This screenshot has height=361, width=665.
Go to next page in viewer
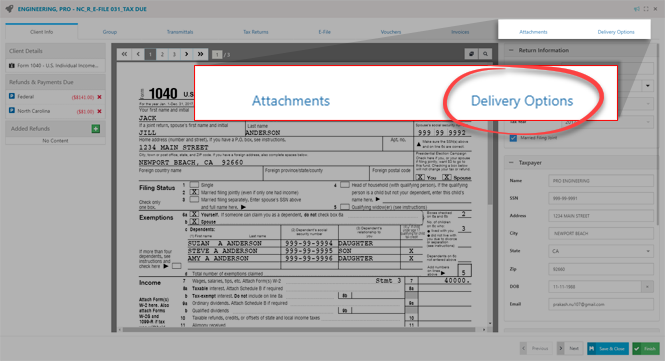click(x=186, y=54)
